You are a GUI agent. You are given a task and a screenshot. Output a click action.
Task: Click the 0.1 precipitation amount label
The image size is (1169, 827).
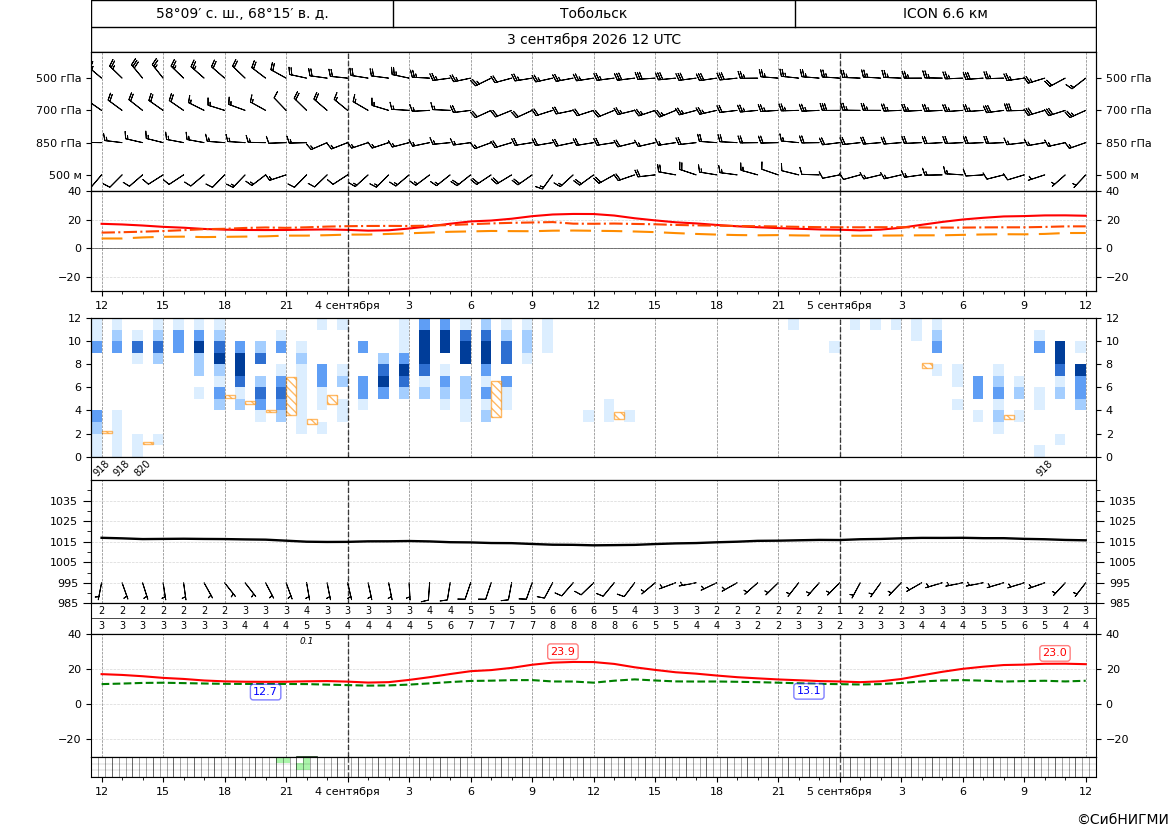tap(306, 641)
